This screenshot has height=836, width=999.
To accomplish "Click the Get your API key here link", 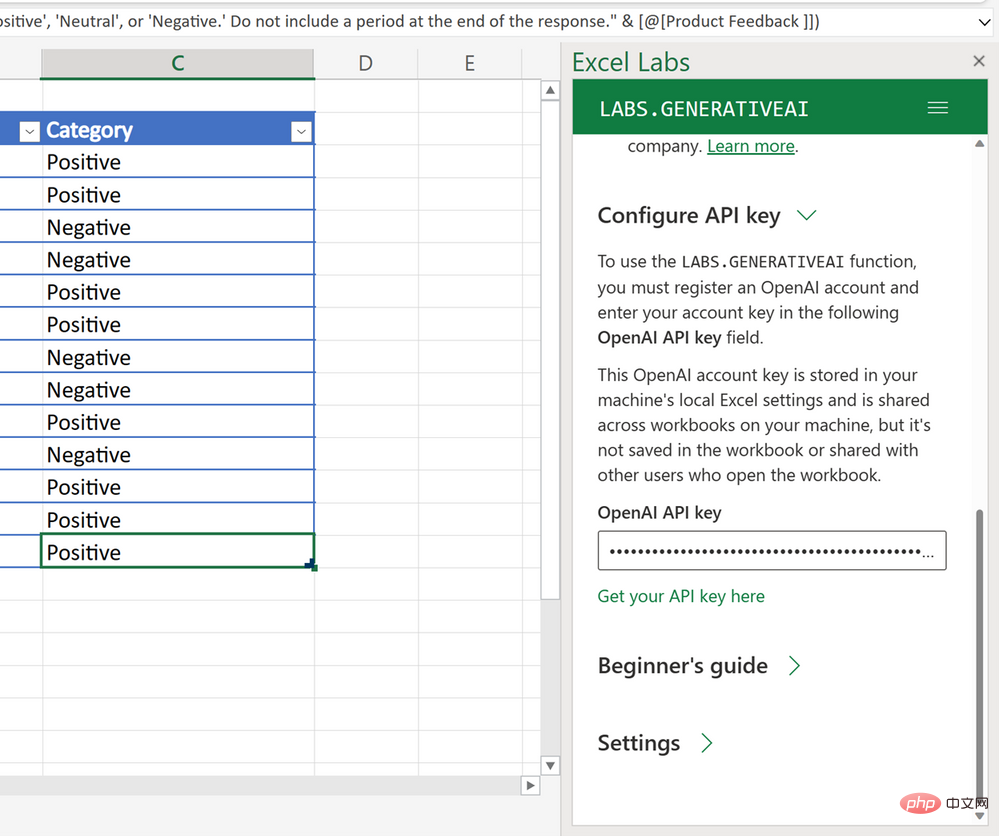I will (x=681, y=595).
